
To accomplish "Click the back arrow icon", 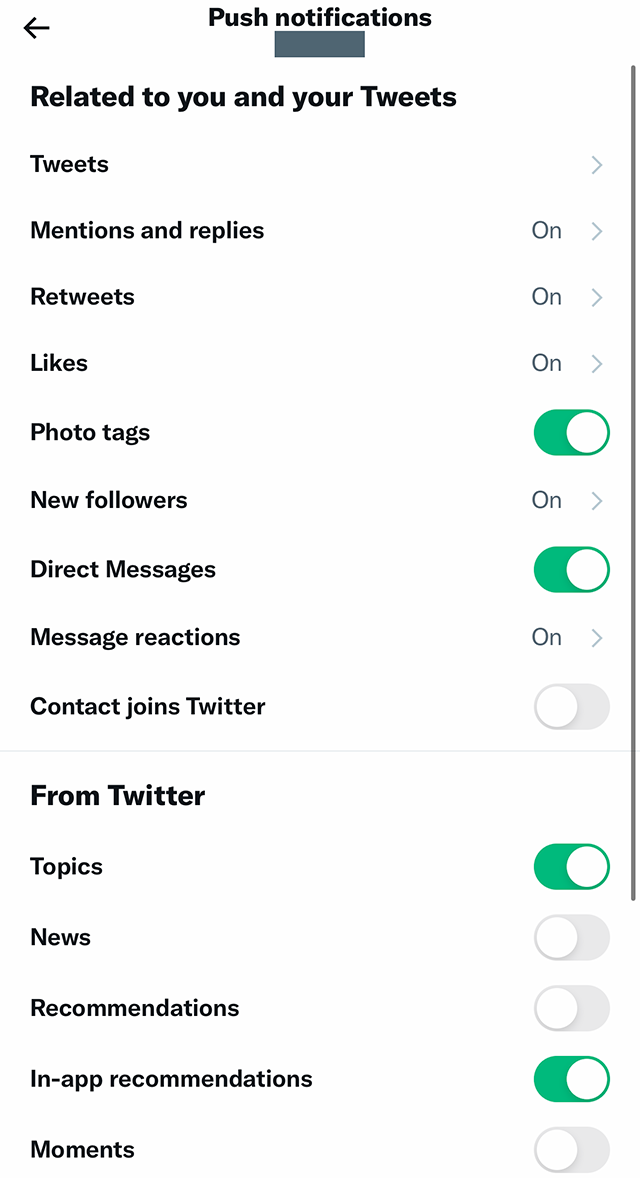I will point(36,28).
